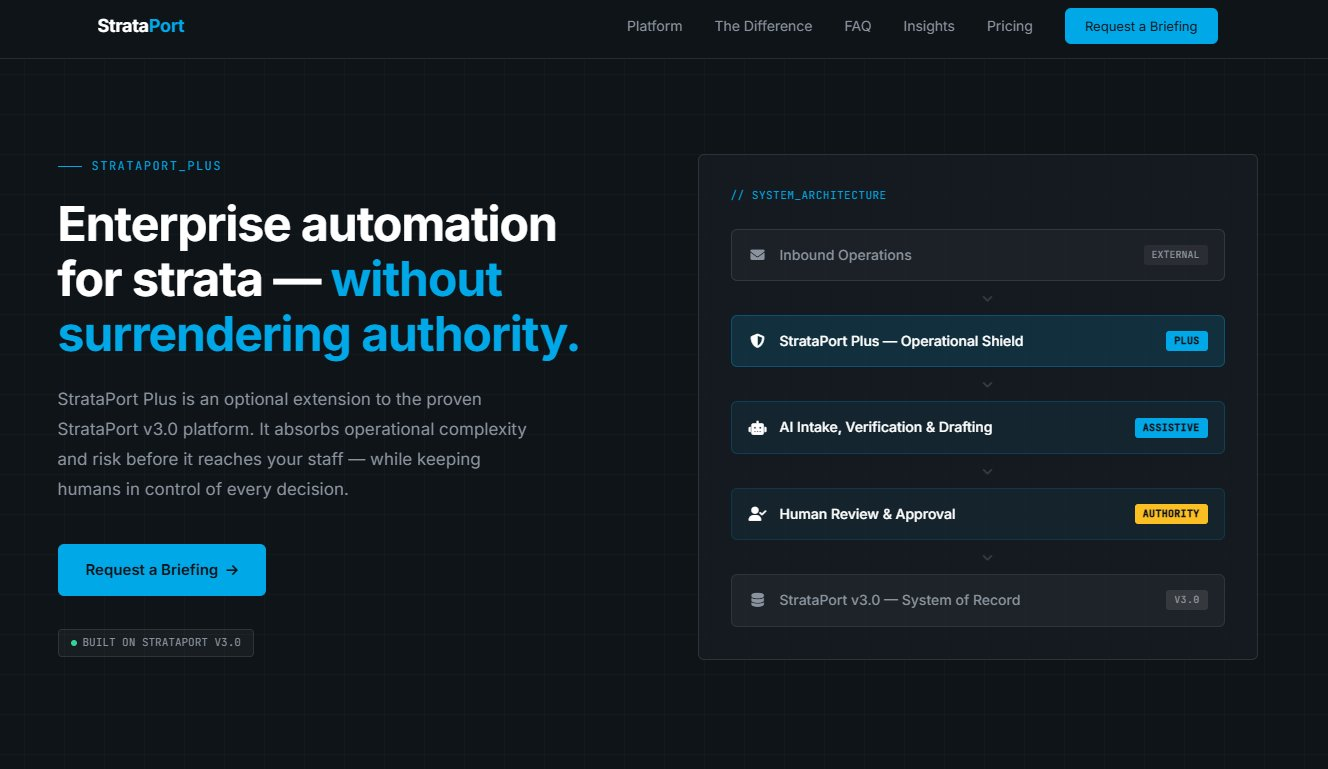Click the Request a Briefing header button
Image resolution: width=1328 pixels, height=769 pixels.
click(1141, 26)
